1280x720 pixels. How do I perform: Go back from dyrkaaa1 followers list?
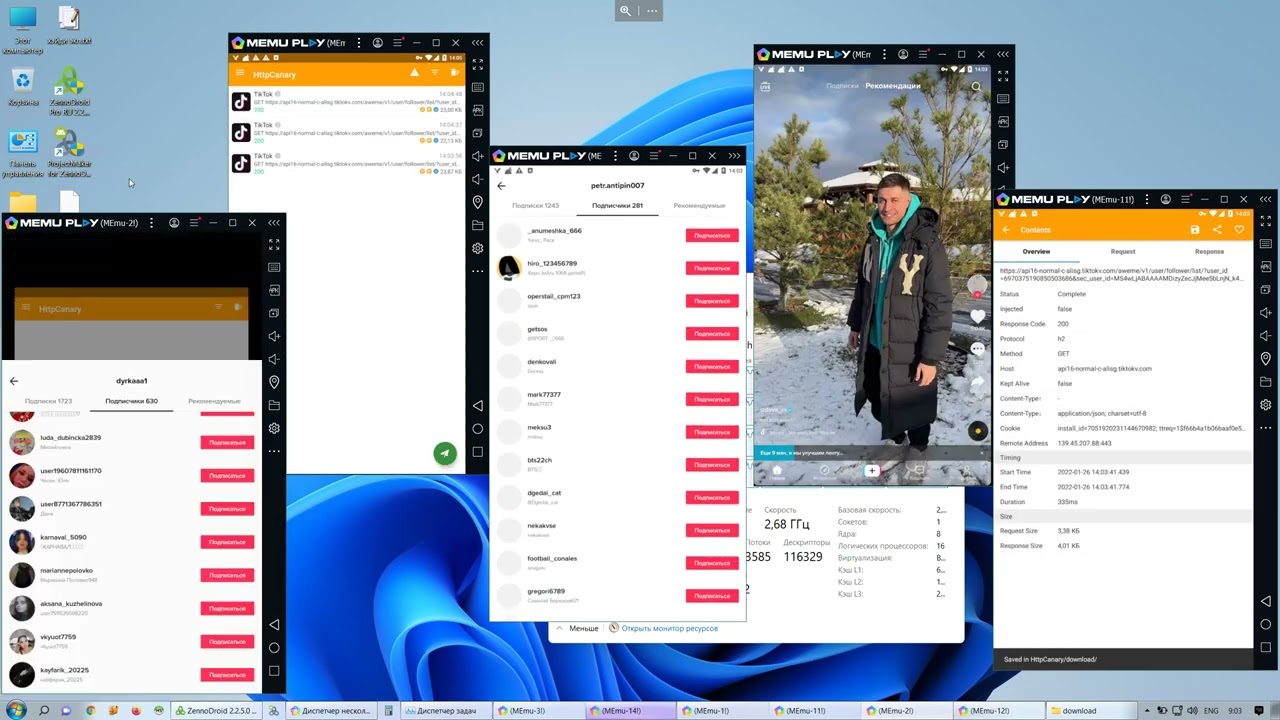14,381
